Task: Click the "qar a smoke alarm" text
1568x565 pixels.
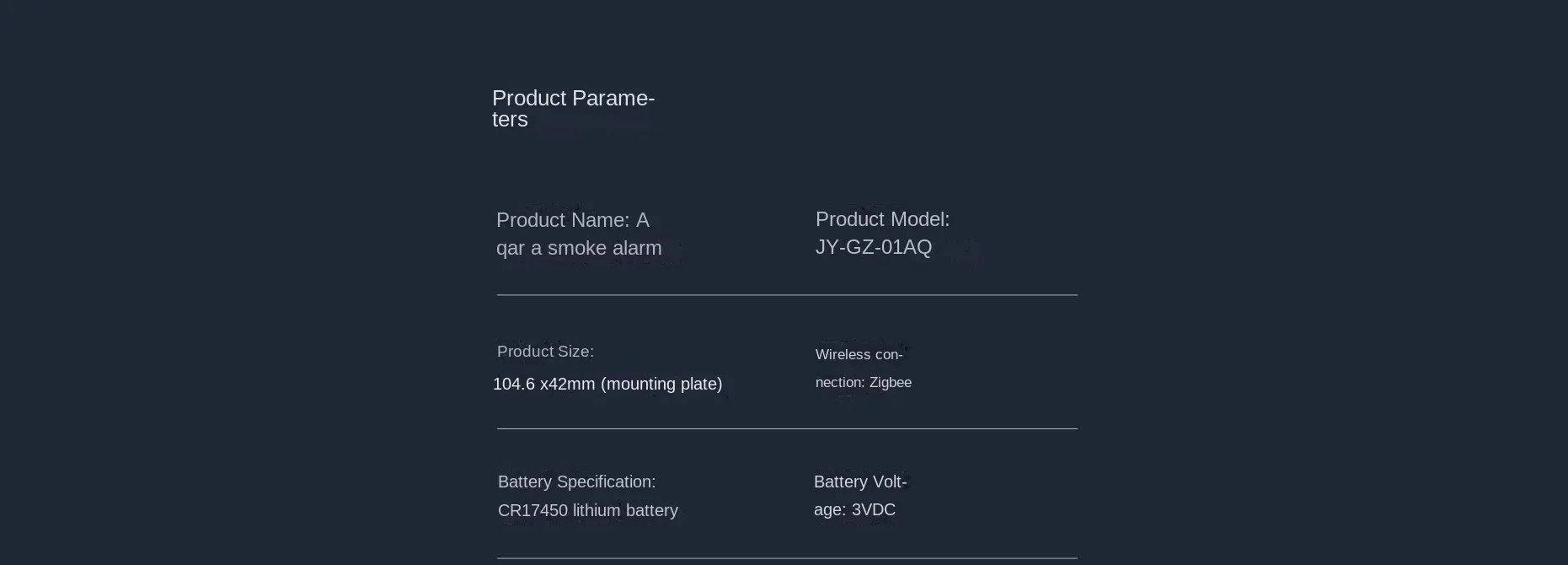Action: coord(579,248)
